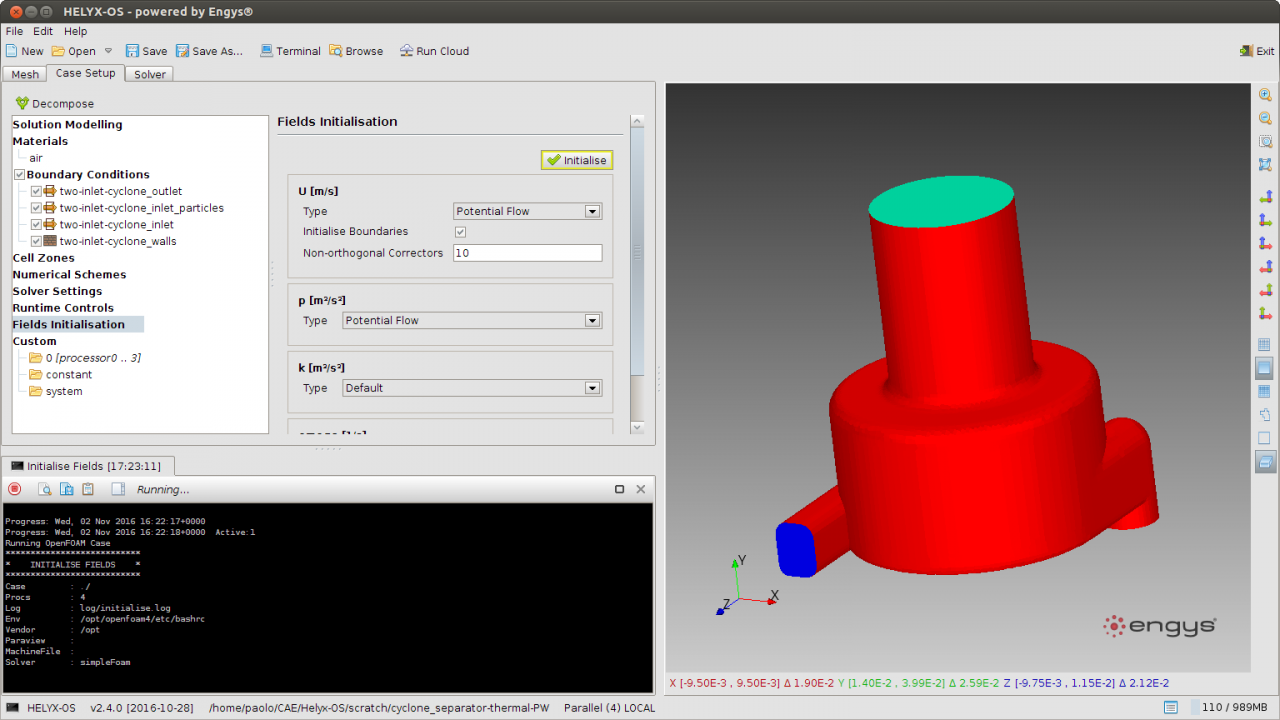Open the Terminal from the toolbar

point(290,51)
